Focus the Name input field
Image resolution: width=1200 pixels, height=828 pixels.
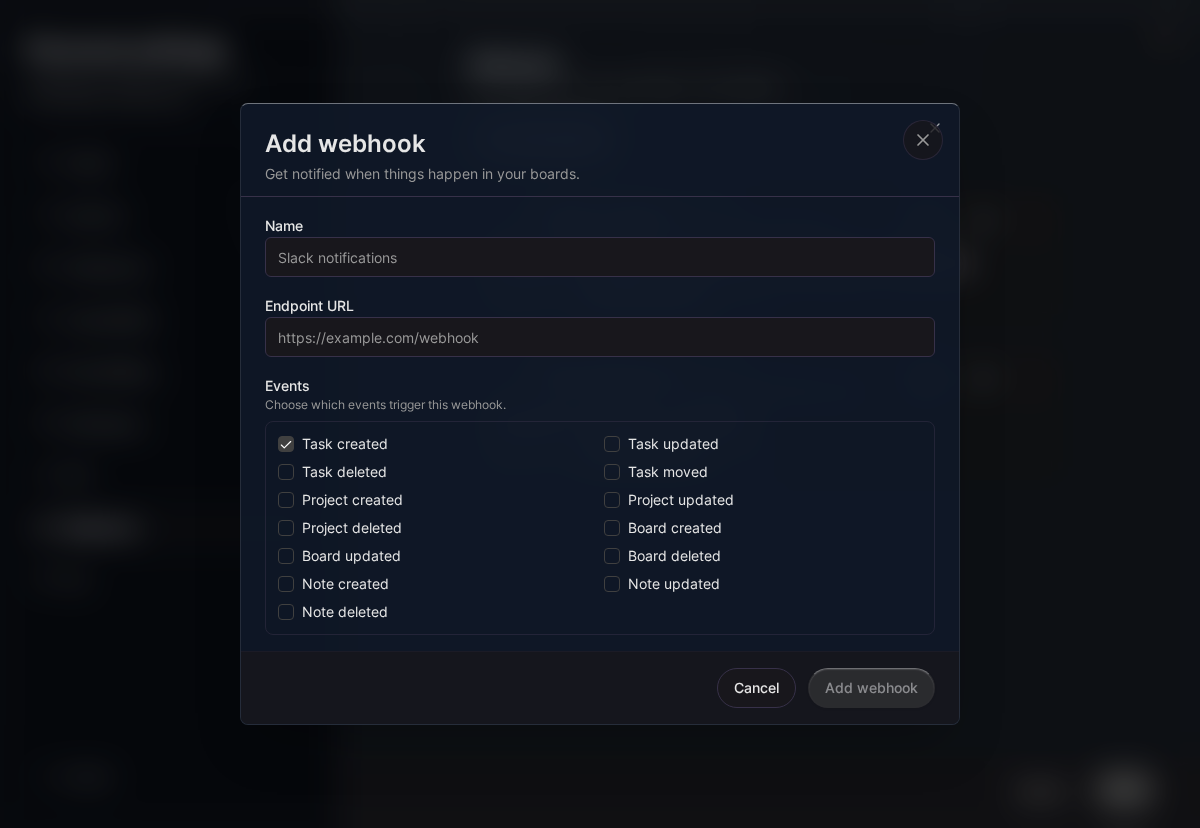[x=600, y=257]
